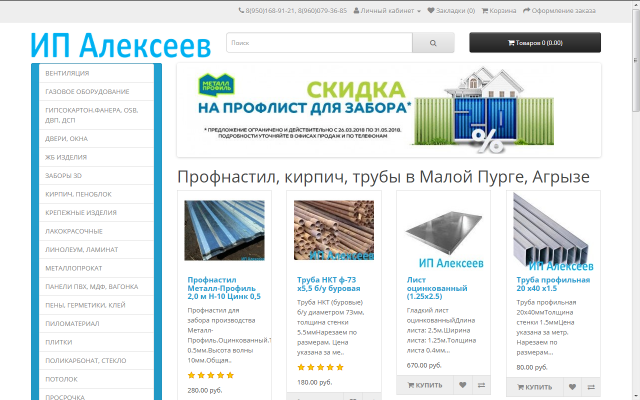Click the 80.00 руб. price
This screenshot has width=640, height=400.
coord(532,367)
